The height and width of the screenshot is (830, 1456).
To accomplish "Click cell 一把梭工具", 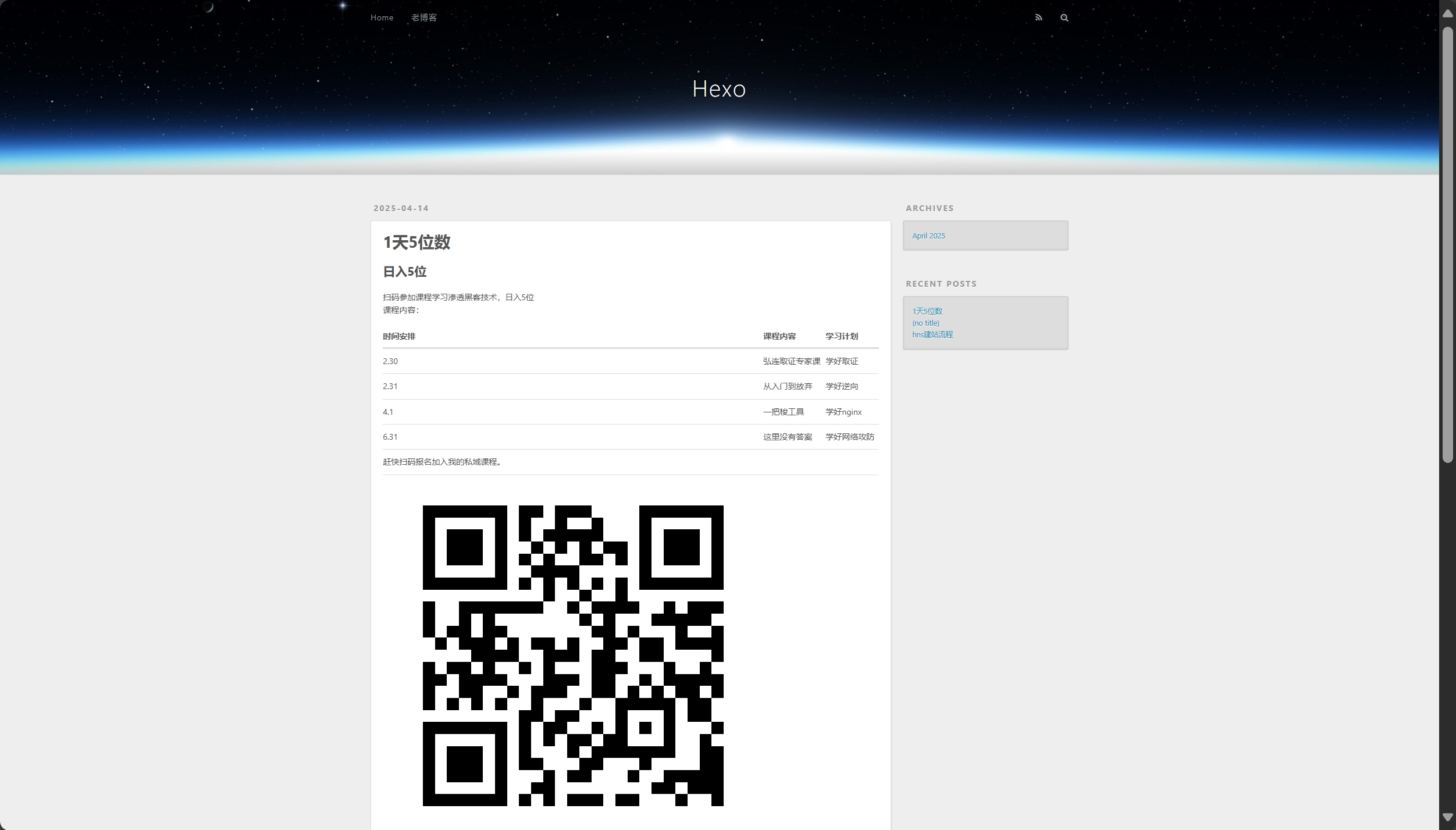I will [x=784, y=412].
